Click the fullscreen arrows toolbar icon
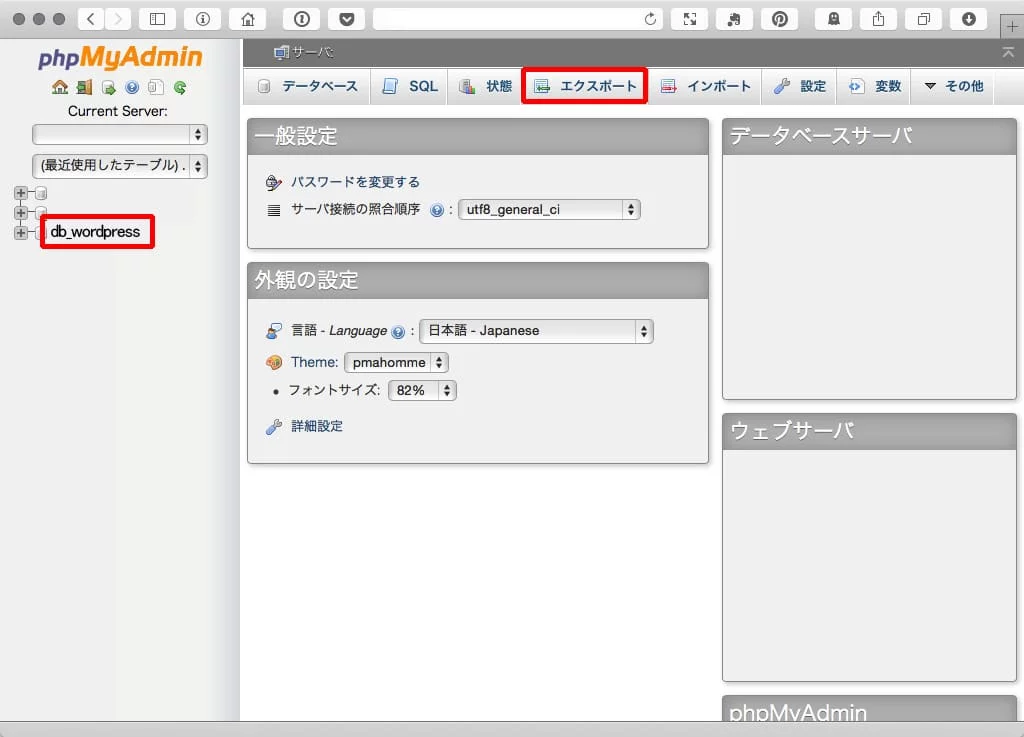 (x=690, y=19)
